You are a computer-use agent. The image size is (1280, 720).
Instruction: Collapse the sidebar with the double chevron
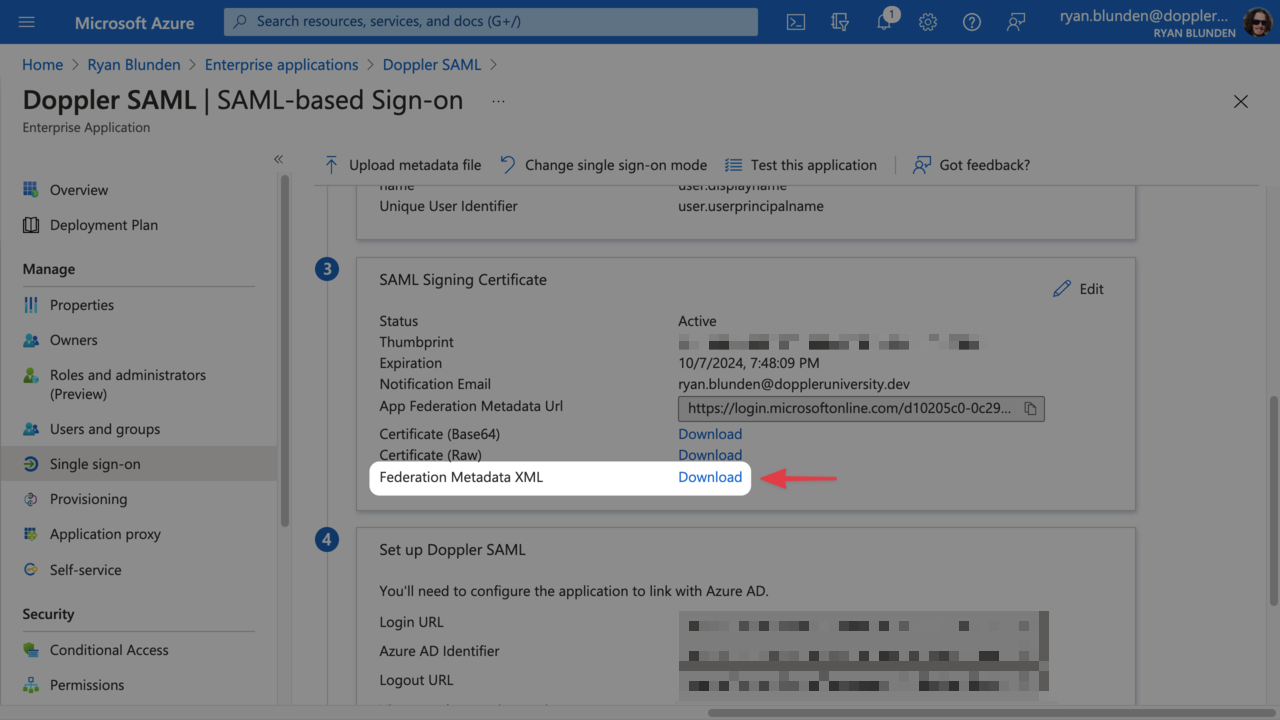click(278, 159)
